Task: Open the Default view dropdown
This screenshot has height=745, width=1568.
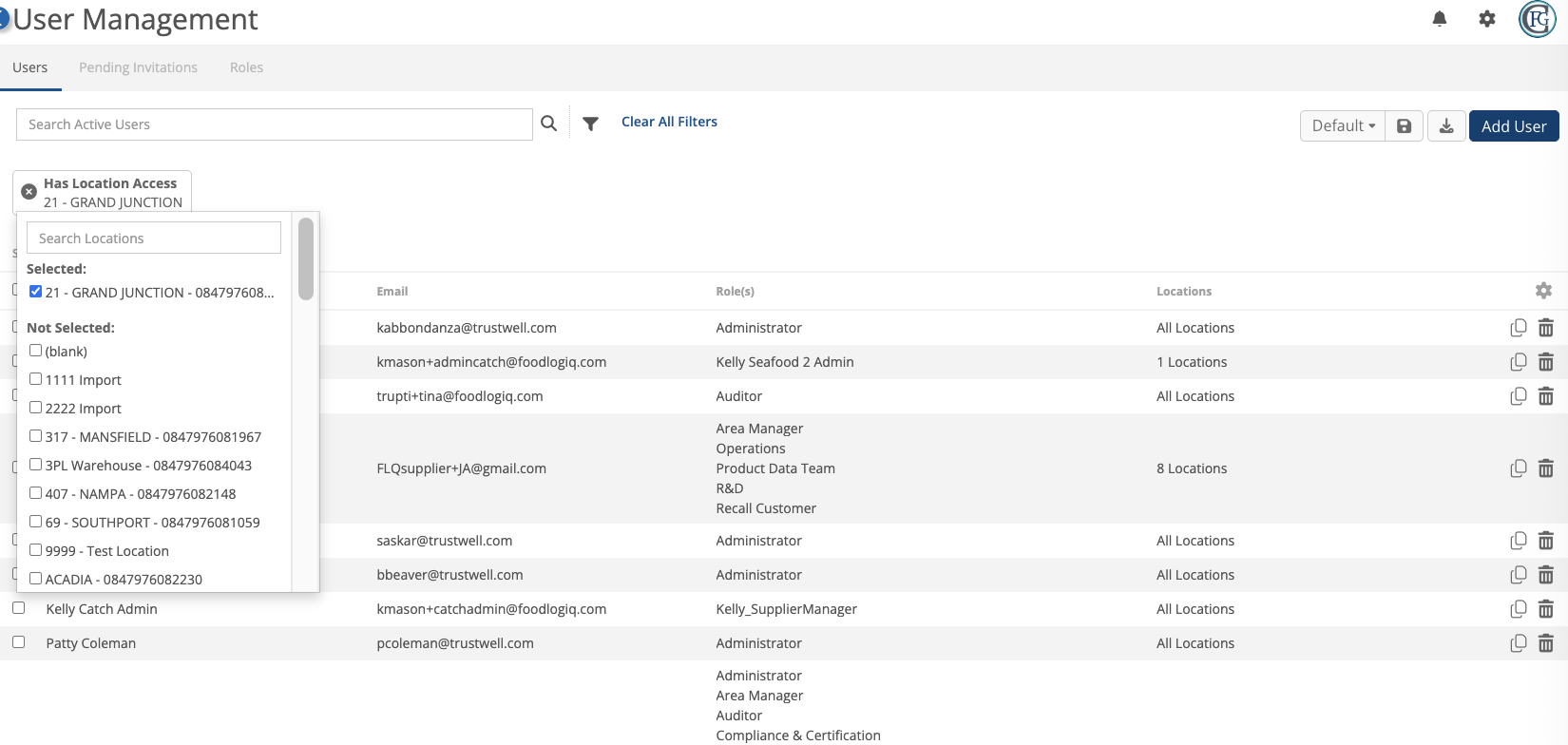Action: [x=1343, y=125]
